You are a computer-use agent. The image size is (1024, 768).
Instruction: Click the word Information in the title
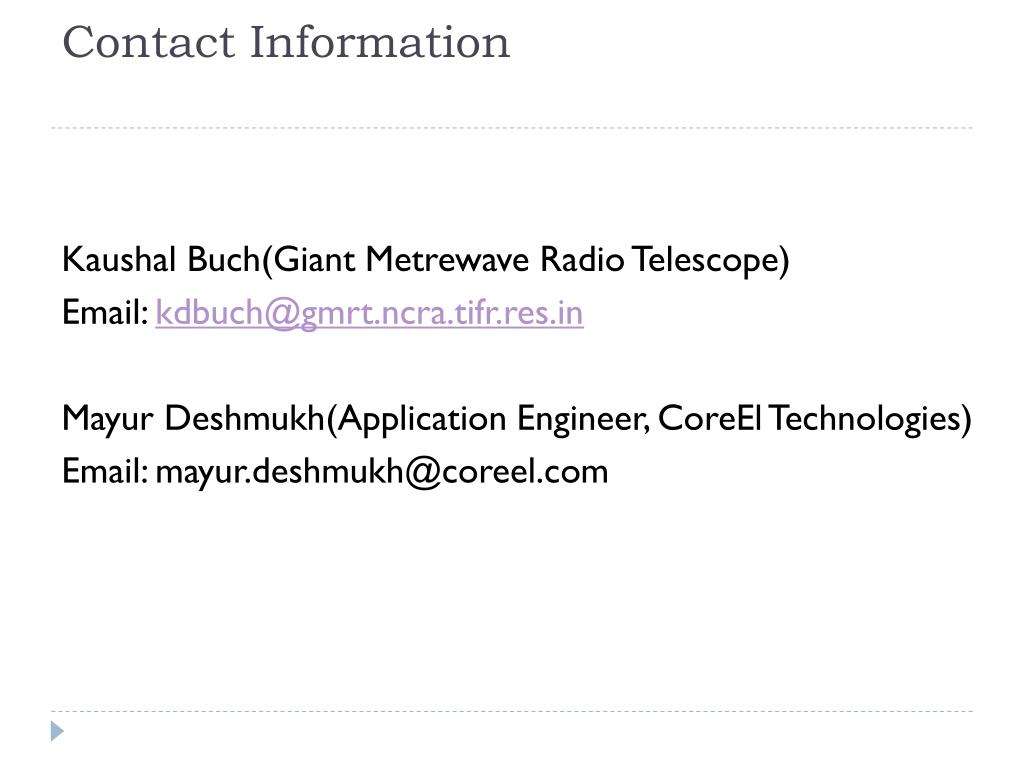tap(380, 42)
